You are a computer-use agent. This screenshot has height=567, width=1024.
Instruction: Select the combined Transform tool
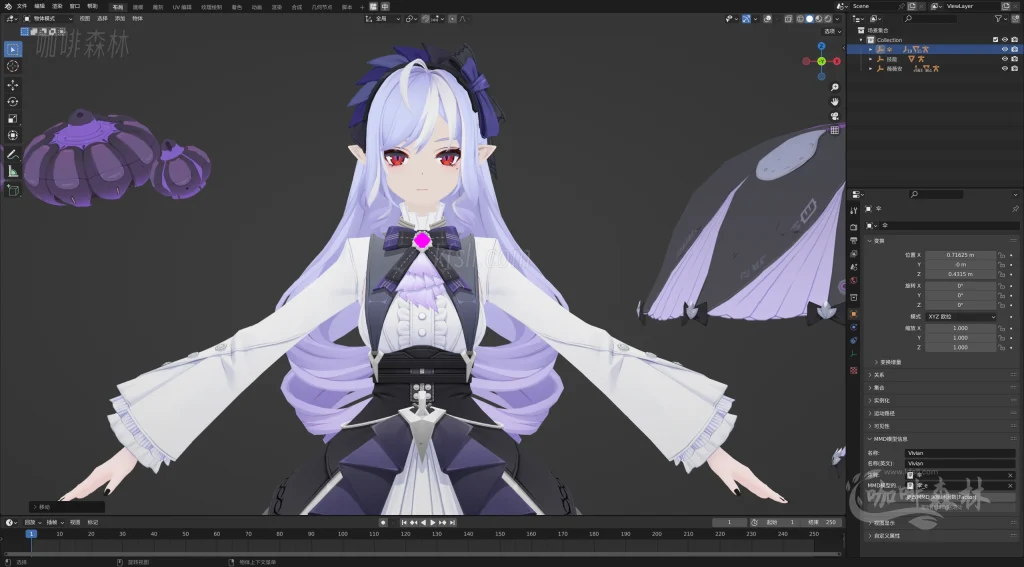[x=12, y=135]
